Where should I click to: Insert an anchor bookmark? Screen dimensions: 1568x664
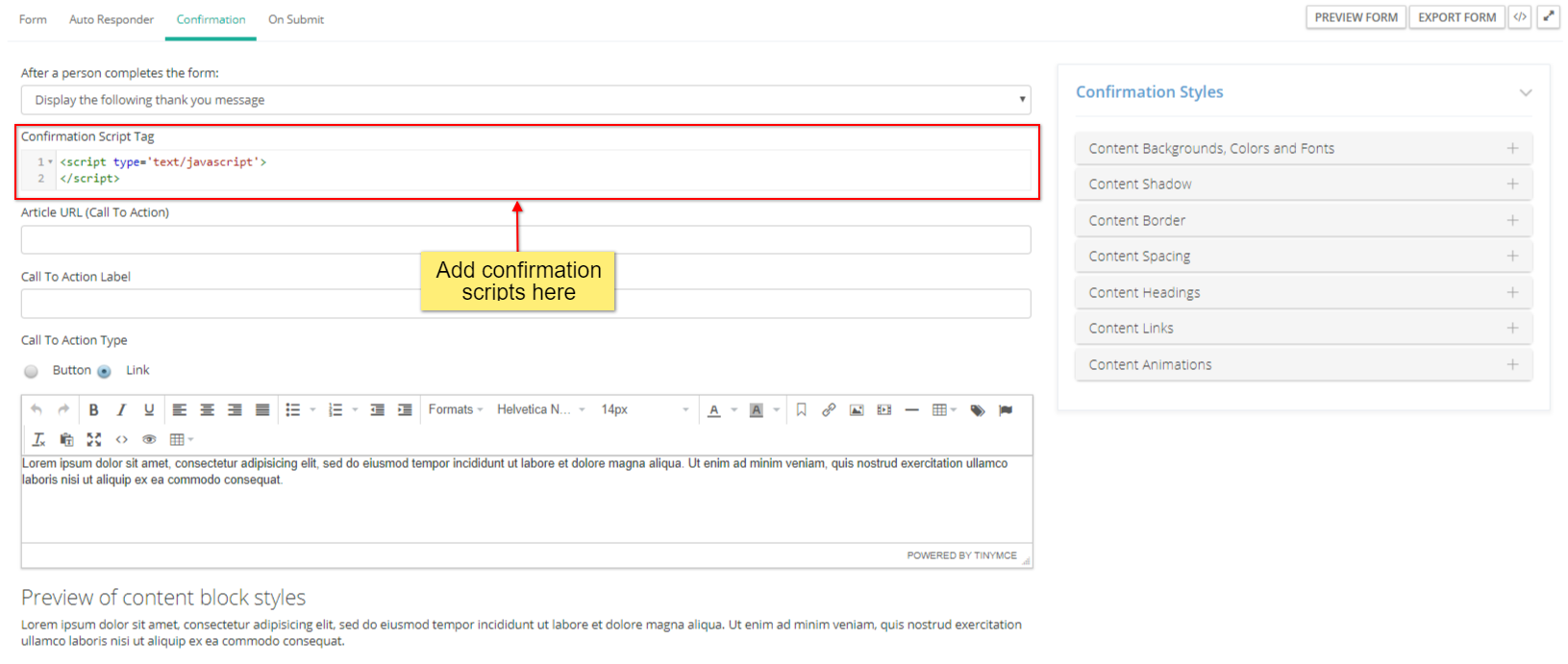coord(801,410)
